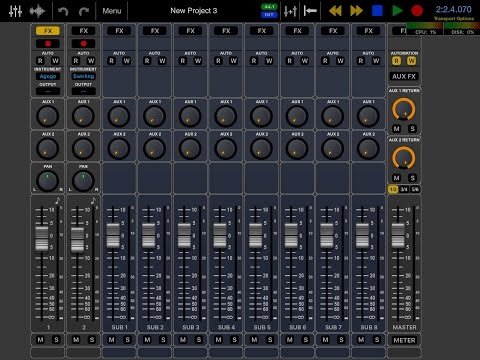Select the 3/4 aux page tab
The width and height of the screenshot is (480, 360).
tap(404, 189)
